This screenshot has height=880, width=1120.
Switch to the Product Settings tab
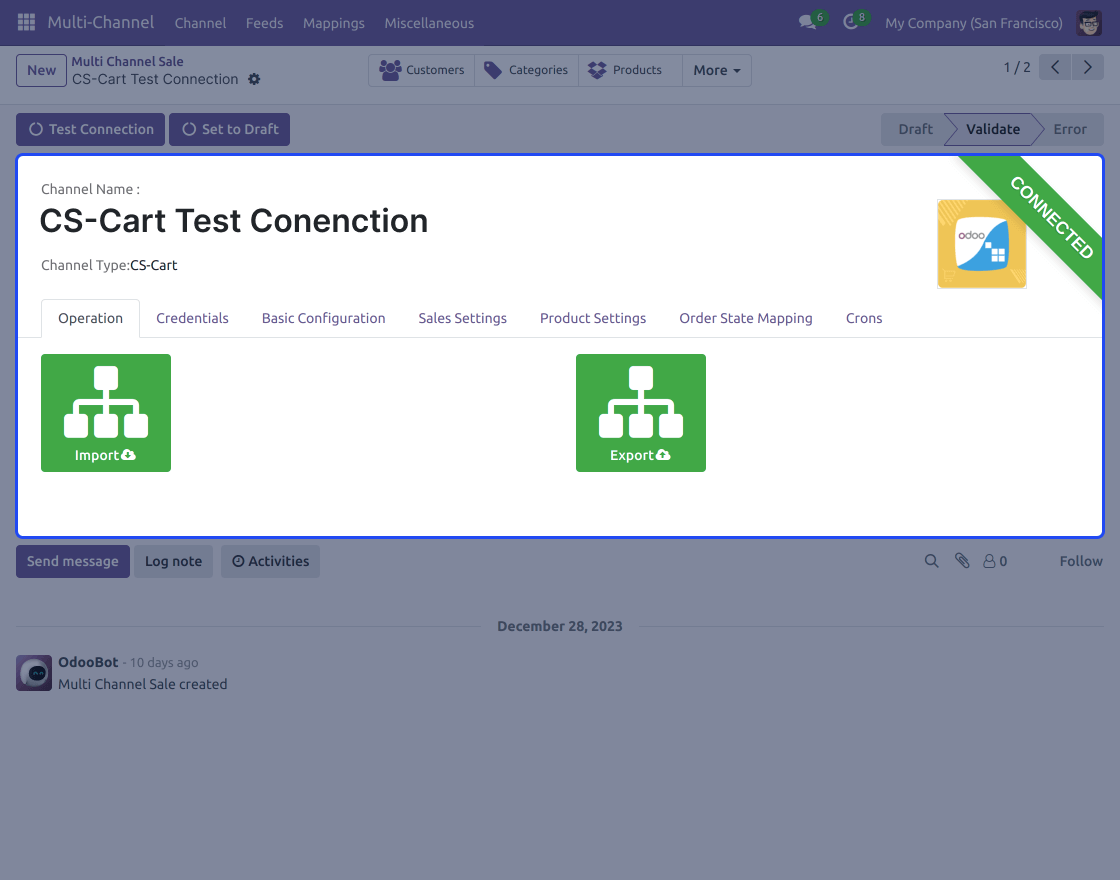593,318
